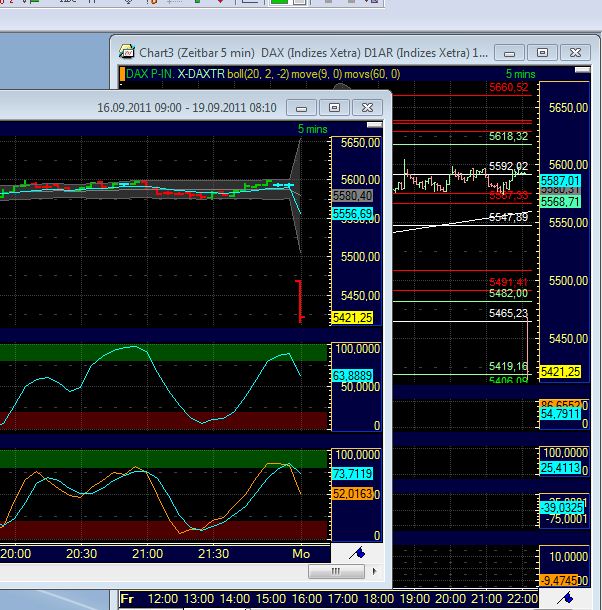Click the 16:00 time label in Chart3
602x610 pixels.
(307, 599)
